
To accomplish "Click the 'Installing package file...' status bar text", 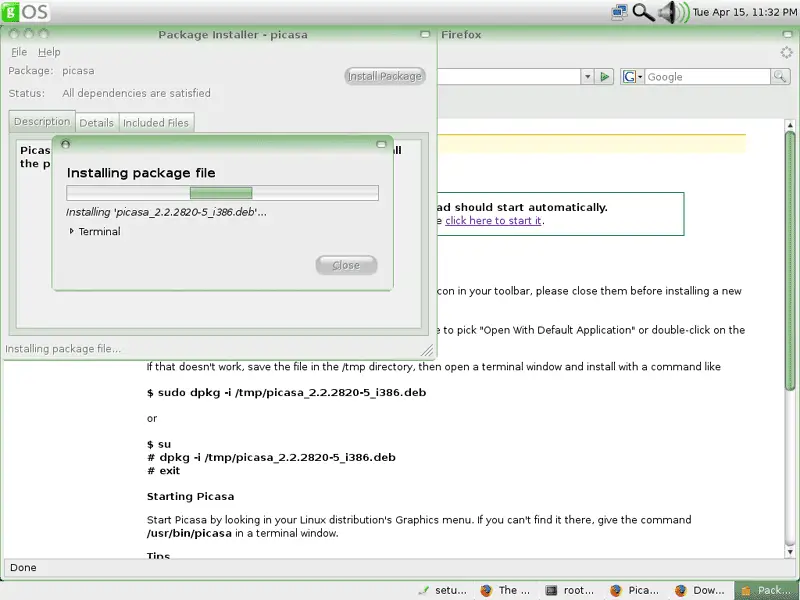I will [63, 349].
